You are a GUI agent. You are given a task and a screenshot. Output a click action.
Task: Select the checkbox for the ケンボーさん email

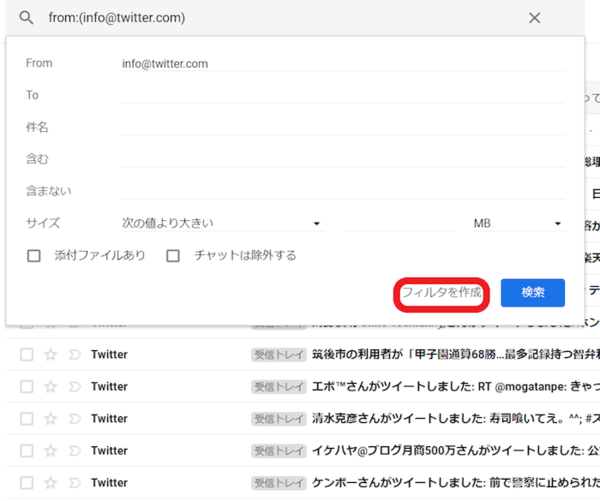[x=27, y=483]
